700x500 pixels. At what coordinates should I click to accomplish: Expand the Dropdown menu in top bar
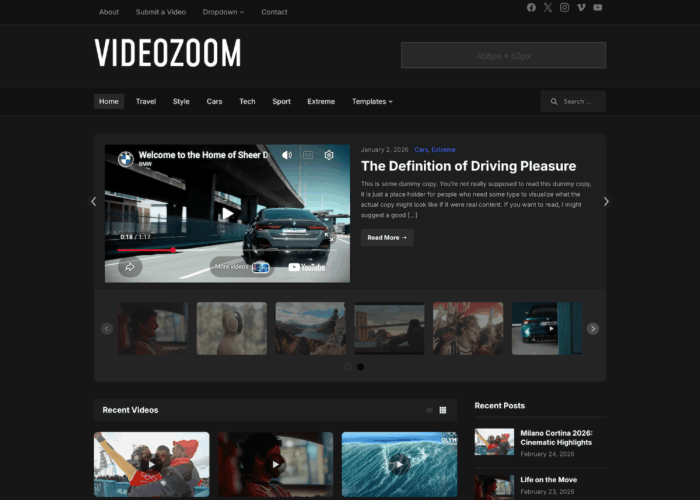coord(223,12)
